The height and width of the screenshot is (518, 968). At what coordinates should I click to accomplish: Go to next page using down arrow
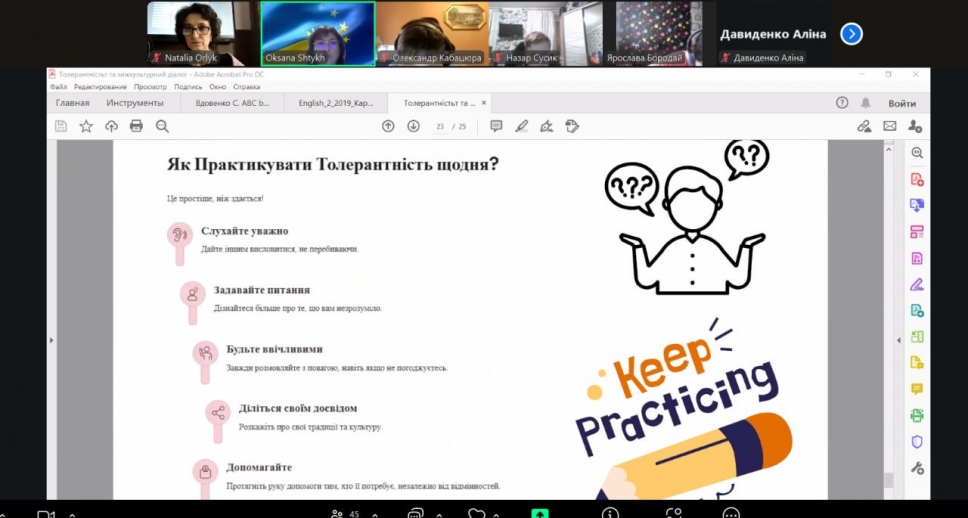(x=413, y=126)
